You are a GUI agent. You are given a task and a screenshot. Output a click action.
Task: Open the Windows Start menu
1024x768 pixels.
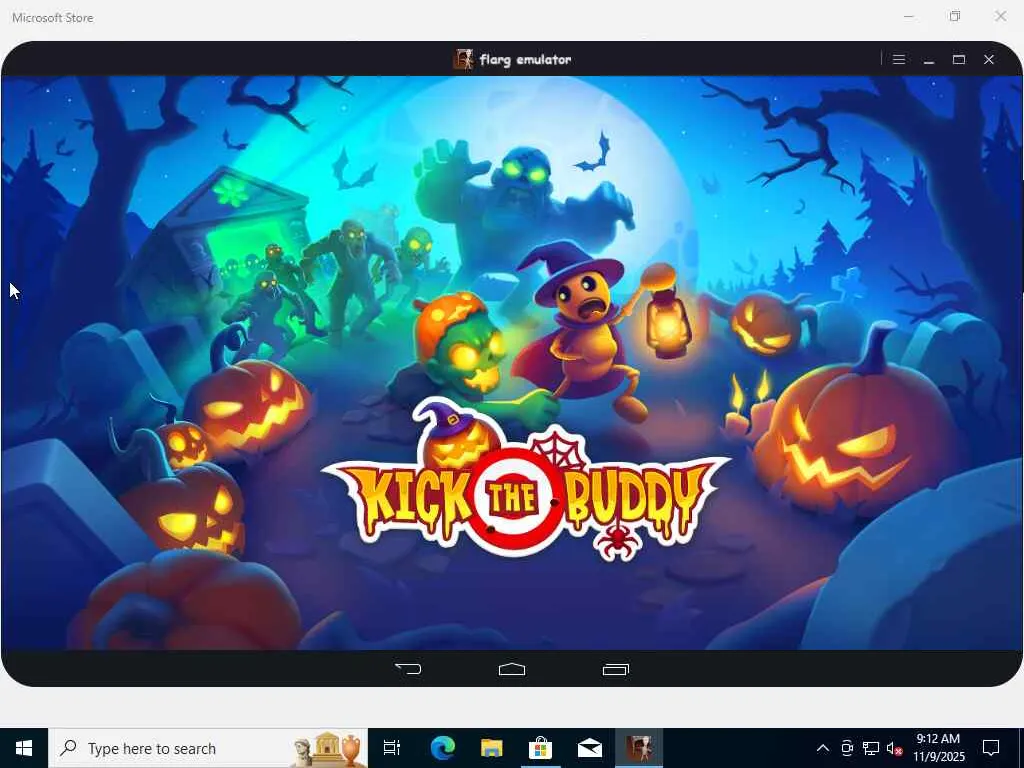(24, 748)
